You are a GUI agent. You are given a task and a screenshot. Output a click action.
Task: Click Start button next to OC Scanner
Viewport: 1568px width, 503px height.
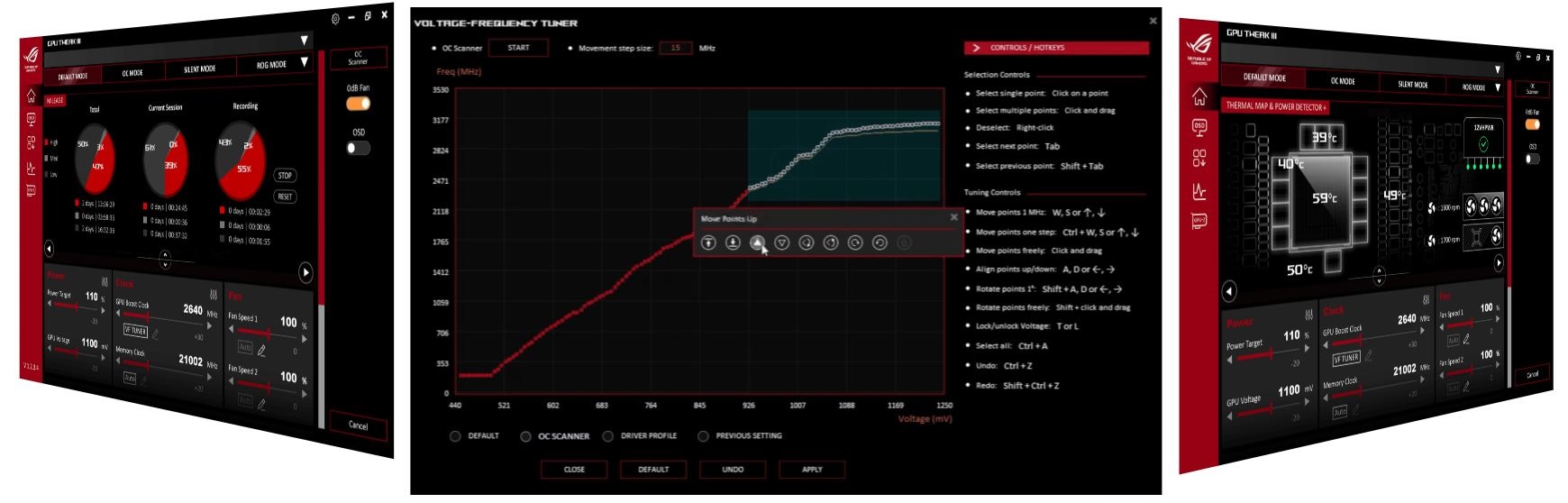[x=518, y=48]
